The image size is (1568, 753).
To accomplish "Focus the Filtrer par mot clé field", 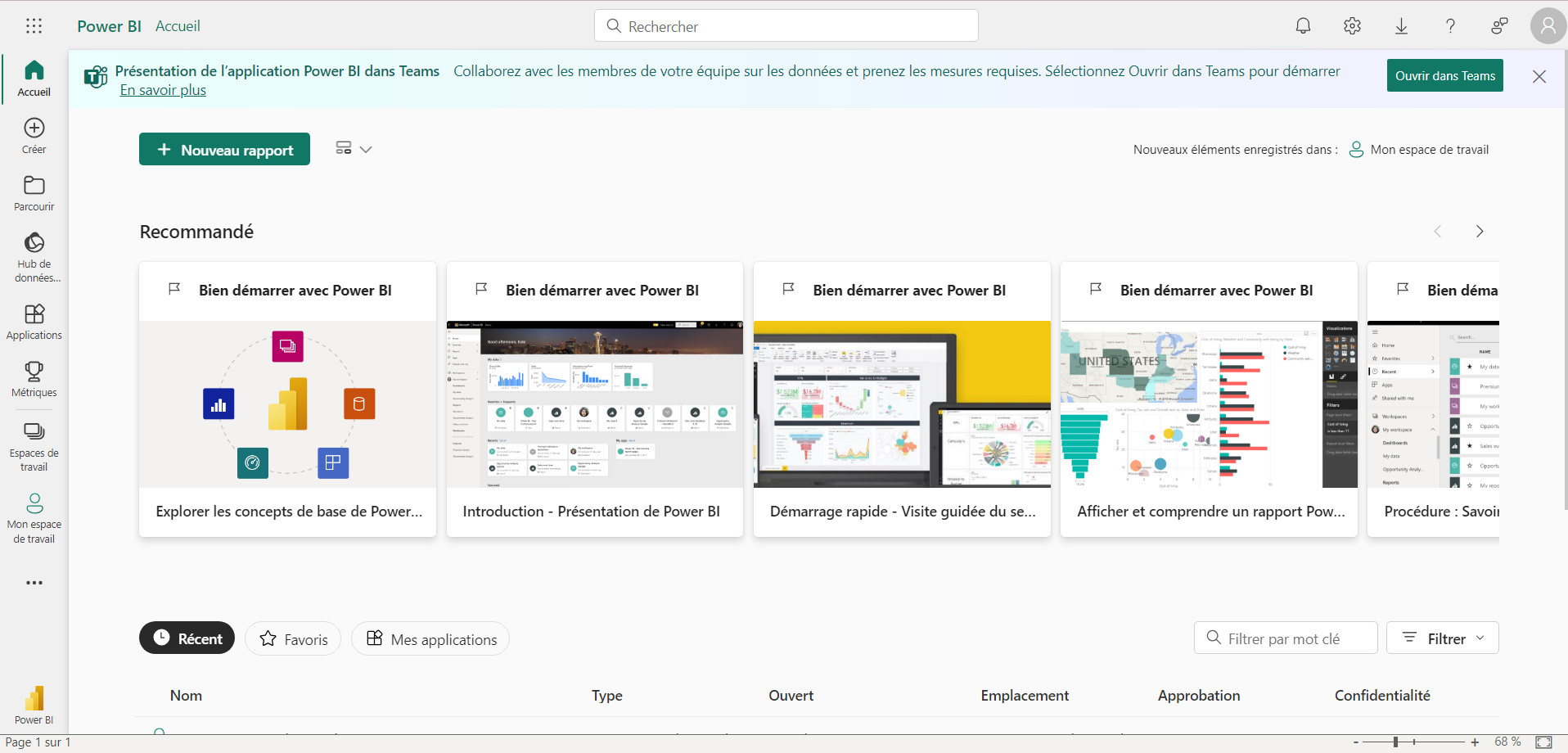I will point(1286,638).
